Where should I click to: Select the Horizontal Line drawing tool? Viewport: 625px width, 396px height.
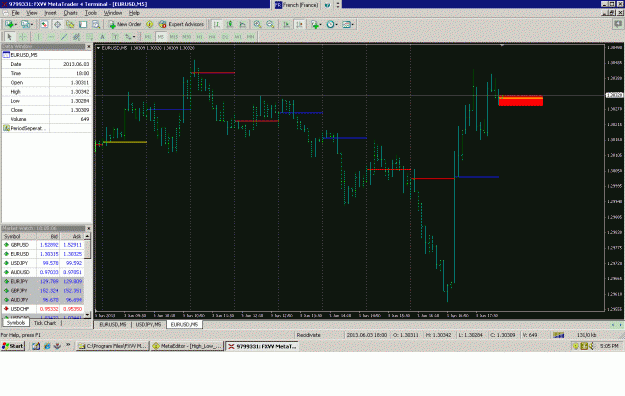[51, 37]
